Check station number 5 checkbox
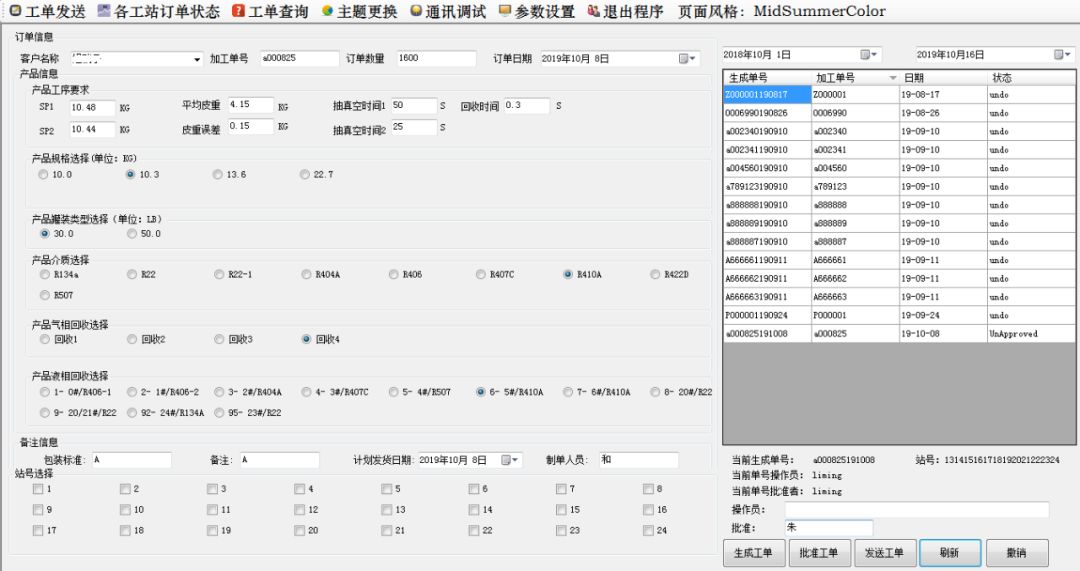 (x=387, y=489)
